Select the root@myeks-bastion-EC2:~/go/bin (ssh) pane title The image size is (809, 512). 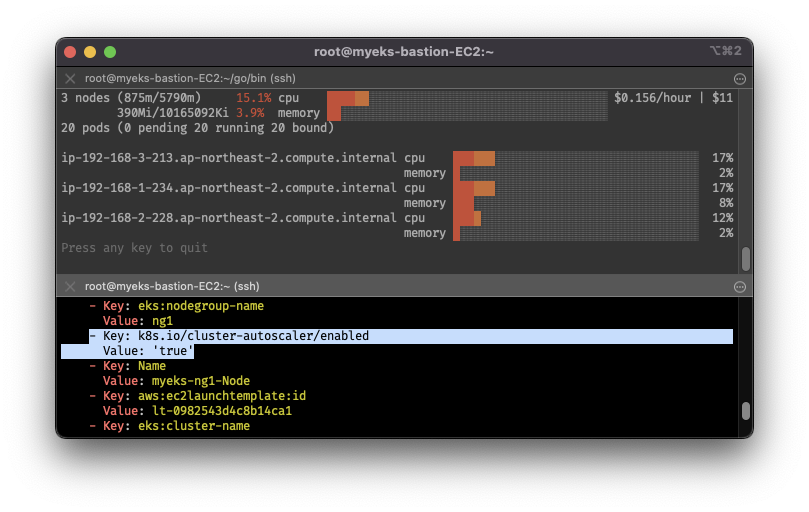pos(190,78)
